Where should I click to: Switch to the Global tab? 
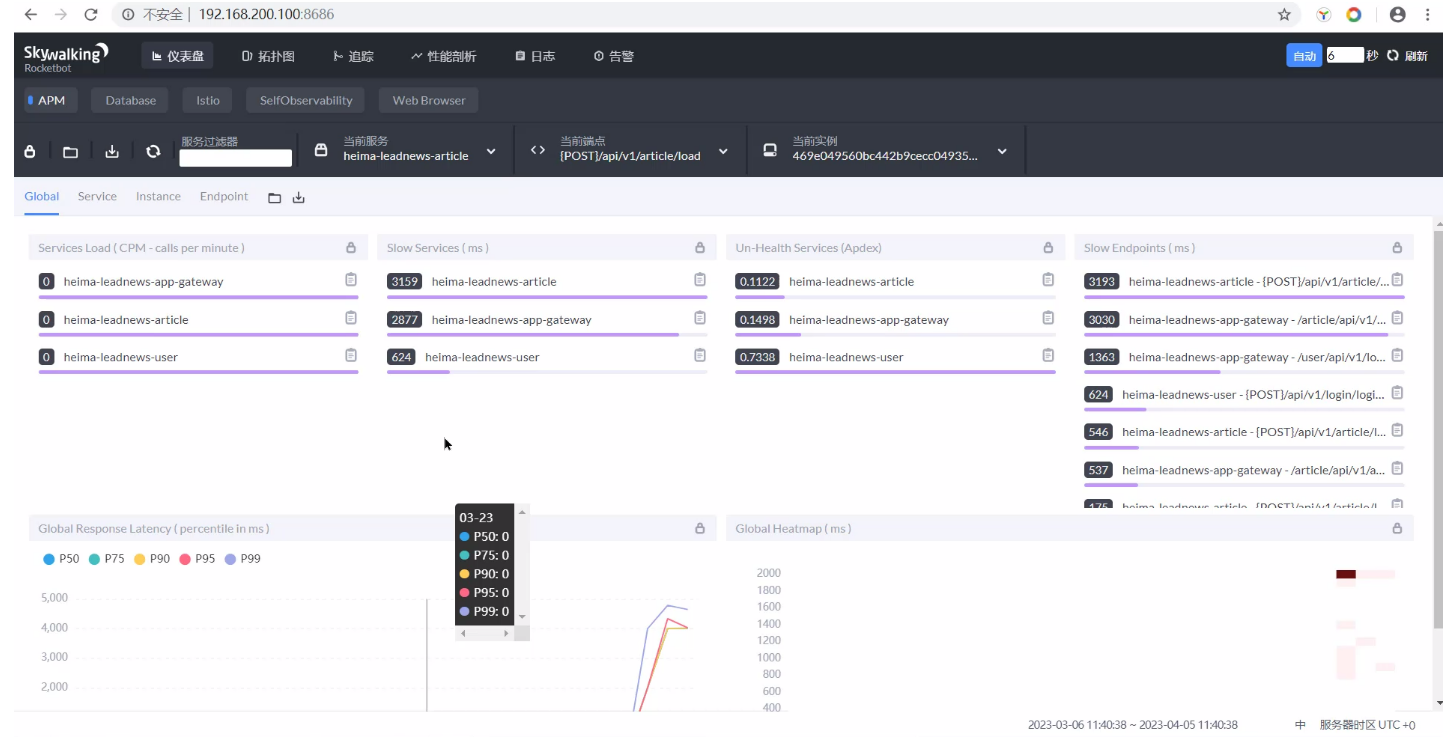(42, 196)
